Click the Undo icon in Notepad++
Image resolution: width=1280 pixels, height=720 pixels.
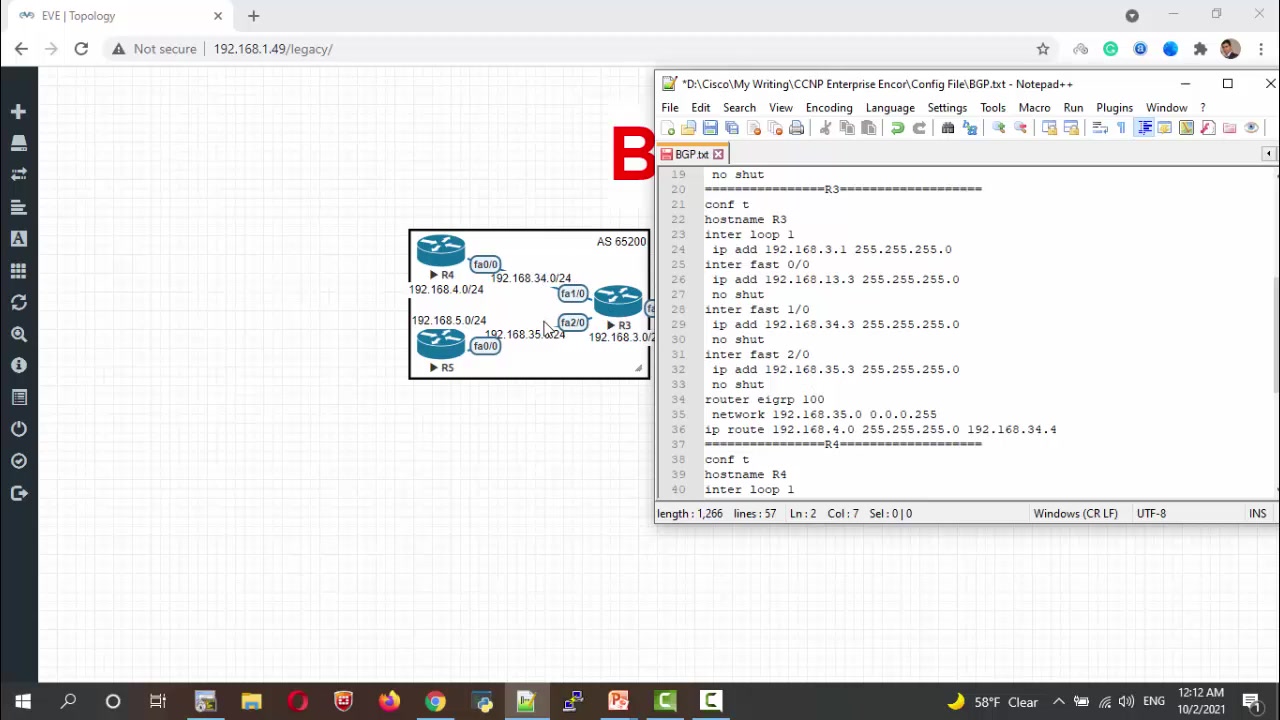[x=897, y=128]
